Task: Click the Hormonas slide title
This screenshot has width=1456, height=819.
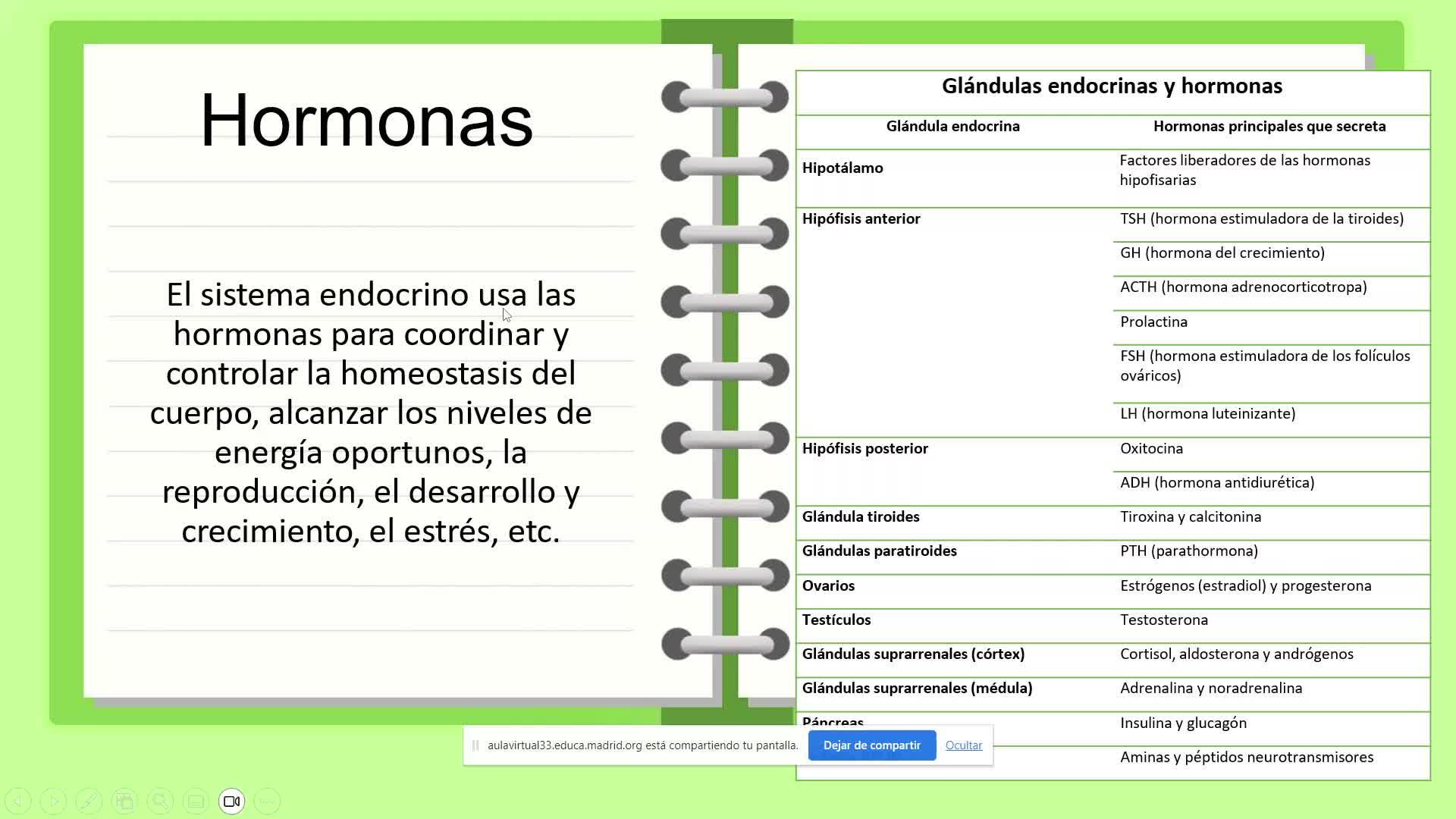Action: pos(366,121)
